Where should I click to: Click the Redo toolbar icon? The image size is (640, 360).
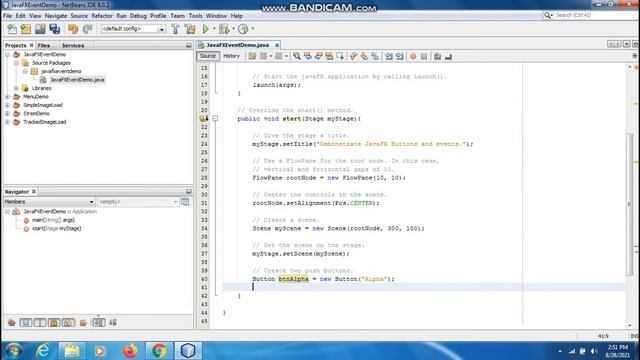tap(87, 29)
